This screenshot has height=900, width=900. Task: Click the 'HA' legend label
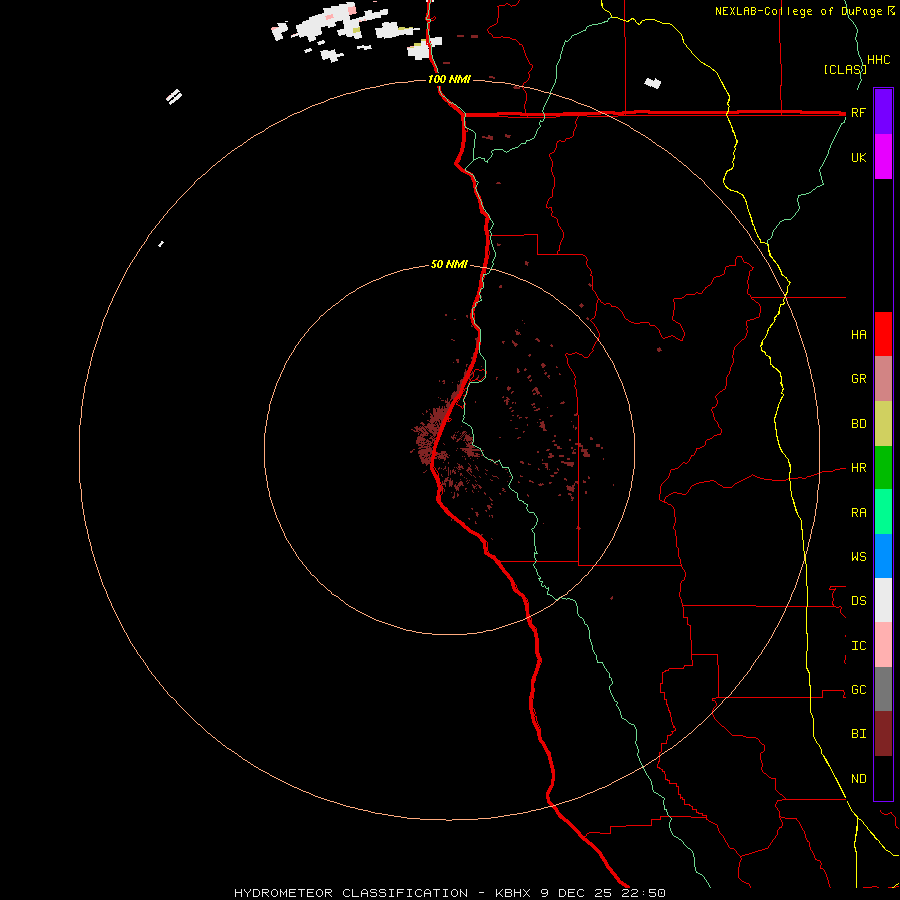859,334
